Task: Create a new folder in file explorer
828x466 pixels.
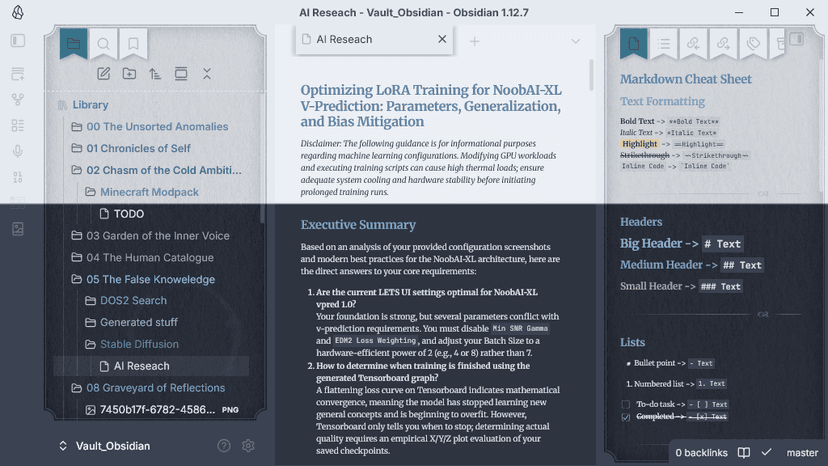Action: click(129, 74)
